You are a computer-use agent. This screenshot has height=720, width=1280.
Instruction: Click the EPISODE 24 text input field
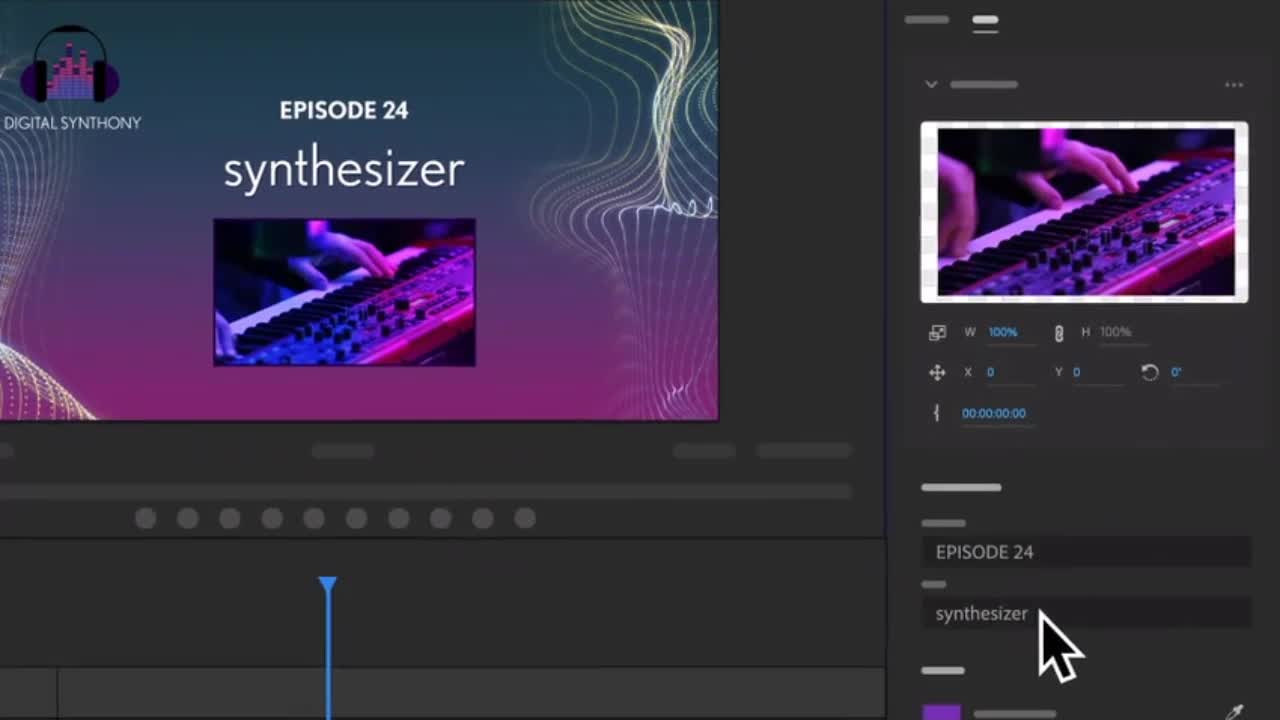pos(1085,552)
